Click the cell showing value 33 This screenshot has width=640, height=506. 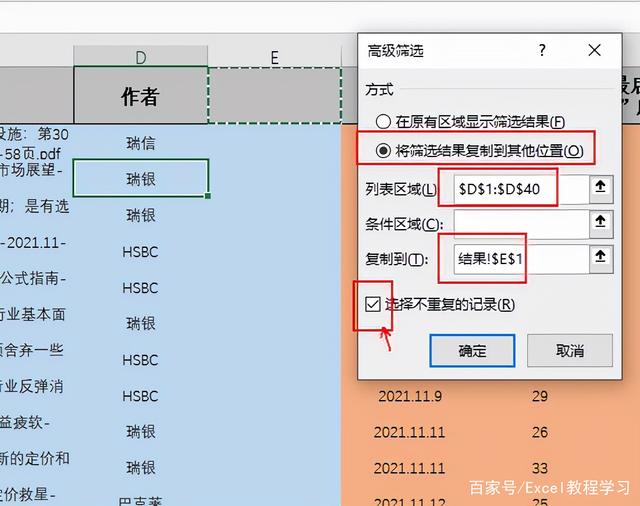click(540, 468)
